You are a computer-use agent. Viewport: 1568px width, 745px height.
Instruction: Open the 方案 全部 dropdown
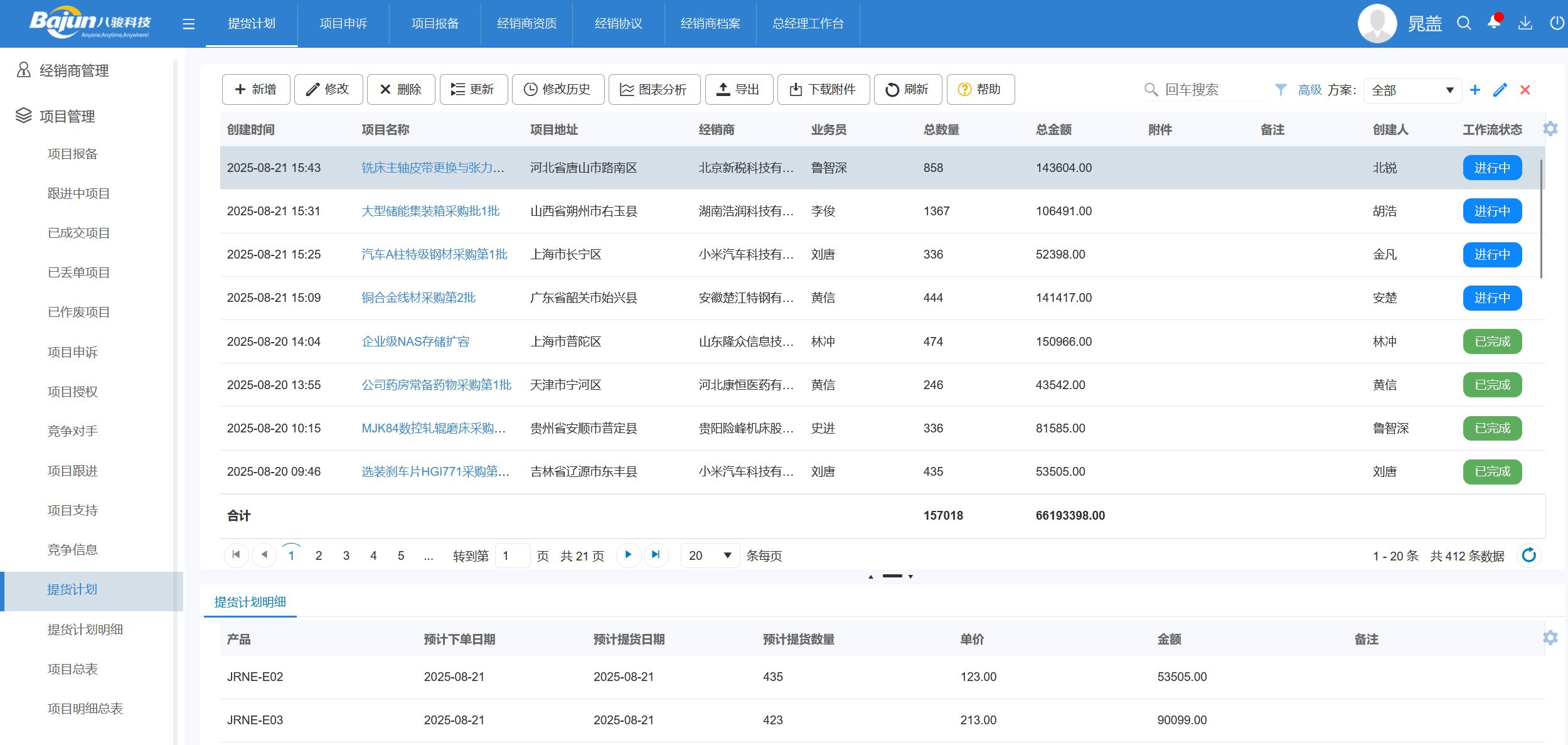1412,90
